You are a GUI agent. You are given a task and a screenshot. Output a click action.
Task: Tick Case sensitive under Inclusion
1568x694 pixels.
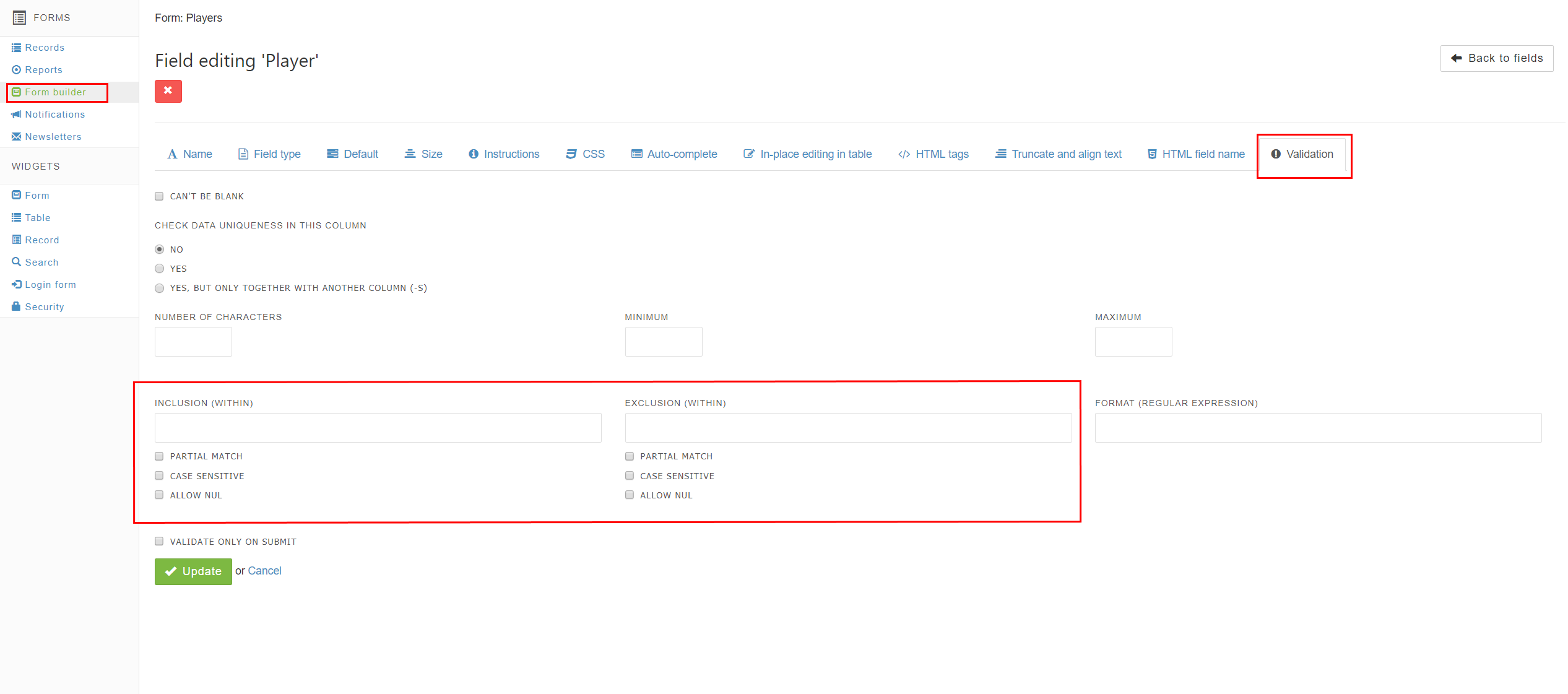pos(159,475)
